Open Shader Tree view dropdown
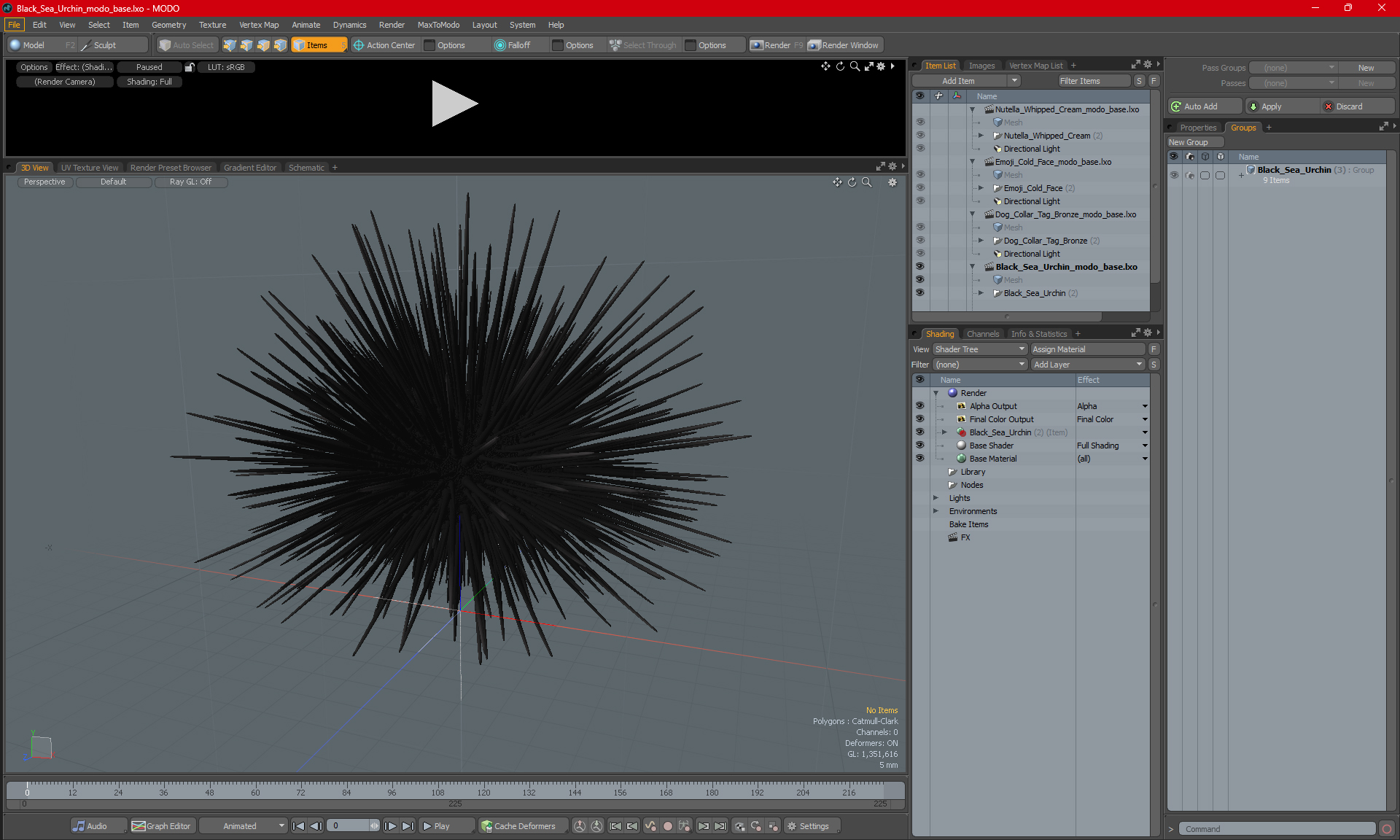 979,349
